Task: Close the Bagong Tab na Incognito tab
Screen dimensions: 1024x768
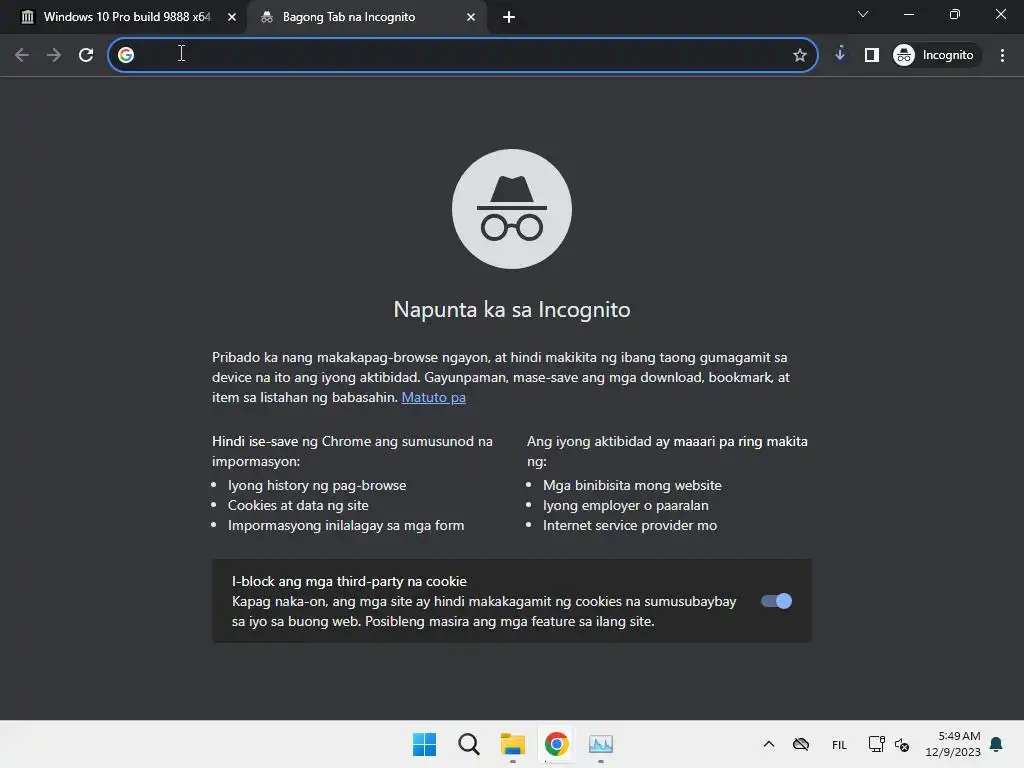Action: pyautogui.click(x=471, y=17)
